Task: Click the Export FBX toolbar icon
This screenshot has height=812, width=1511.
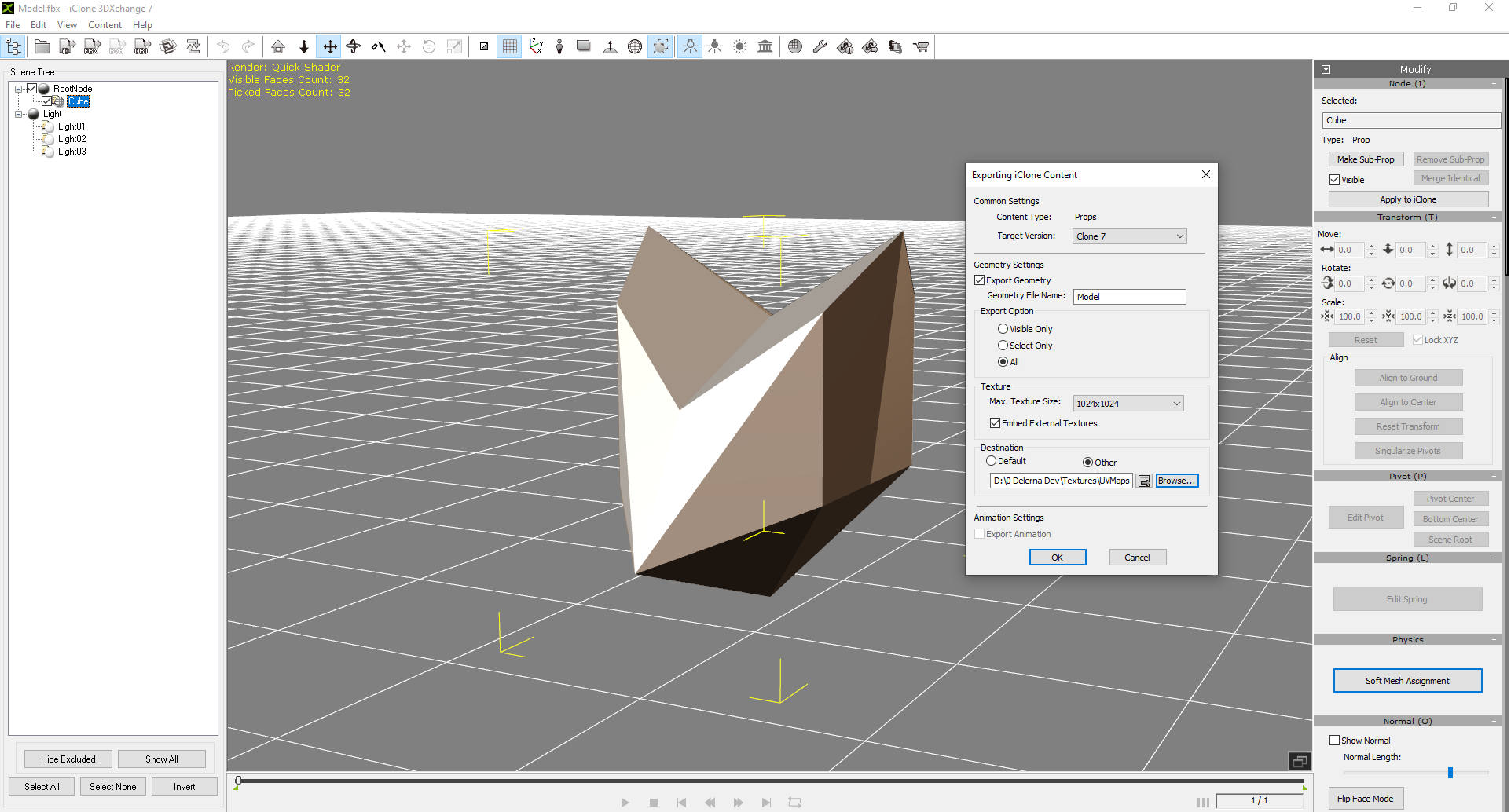Action: tap(92, 47)
